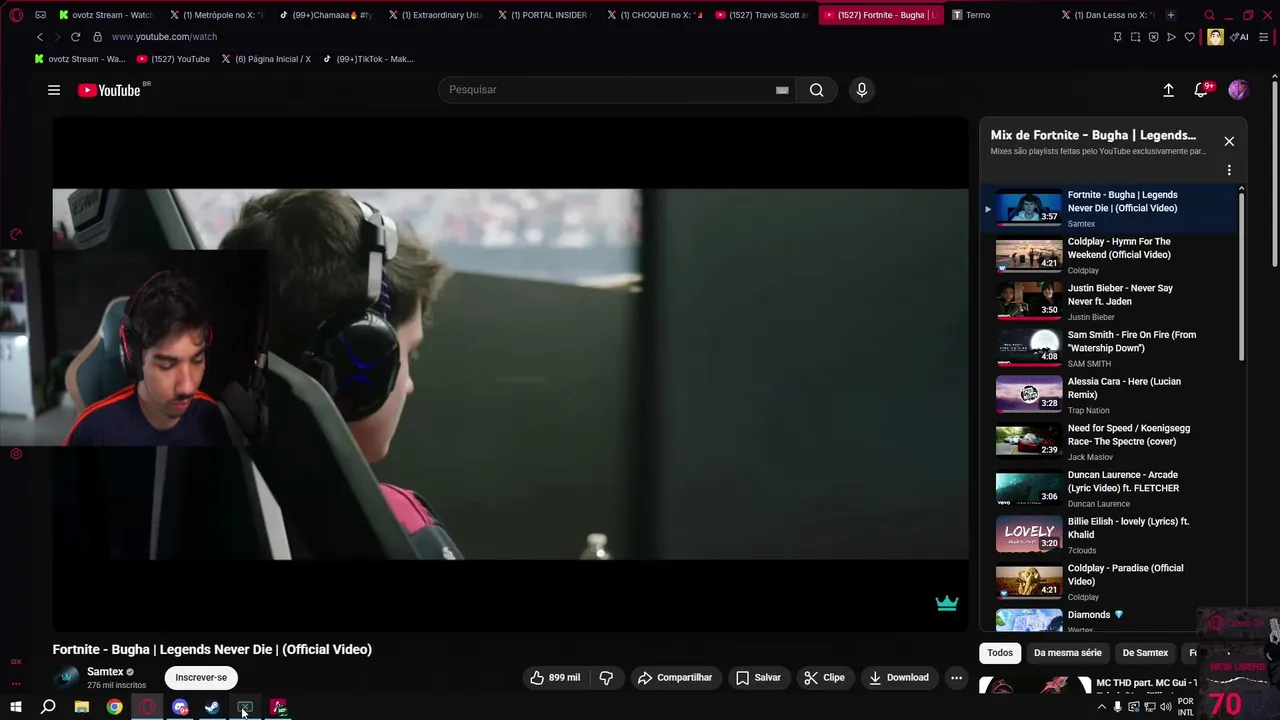This screenshot has height=720, width=1280.
Task: Open the on-screen keyboard in search box
Action: [782, 90]
